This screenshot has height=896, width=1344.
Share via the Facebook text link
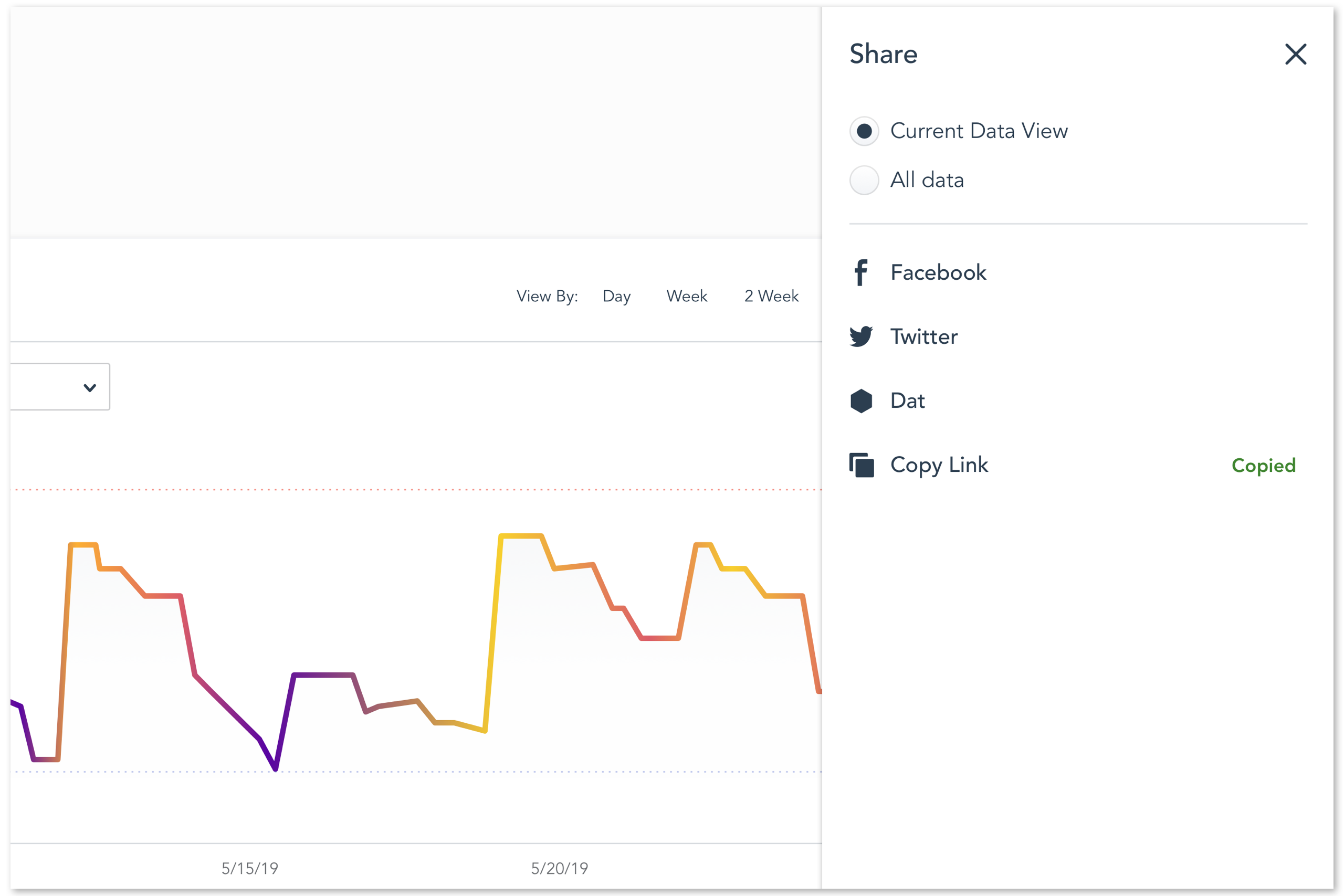click(938, 272)
